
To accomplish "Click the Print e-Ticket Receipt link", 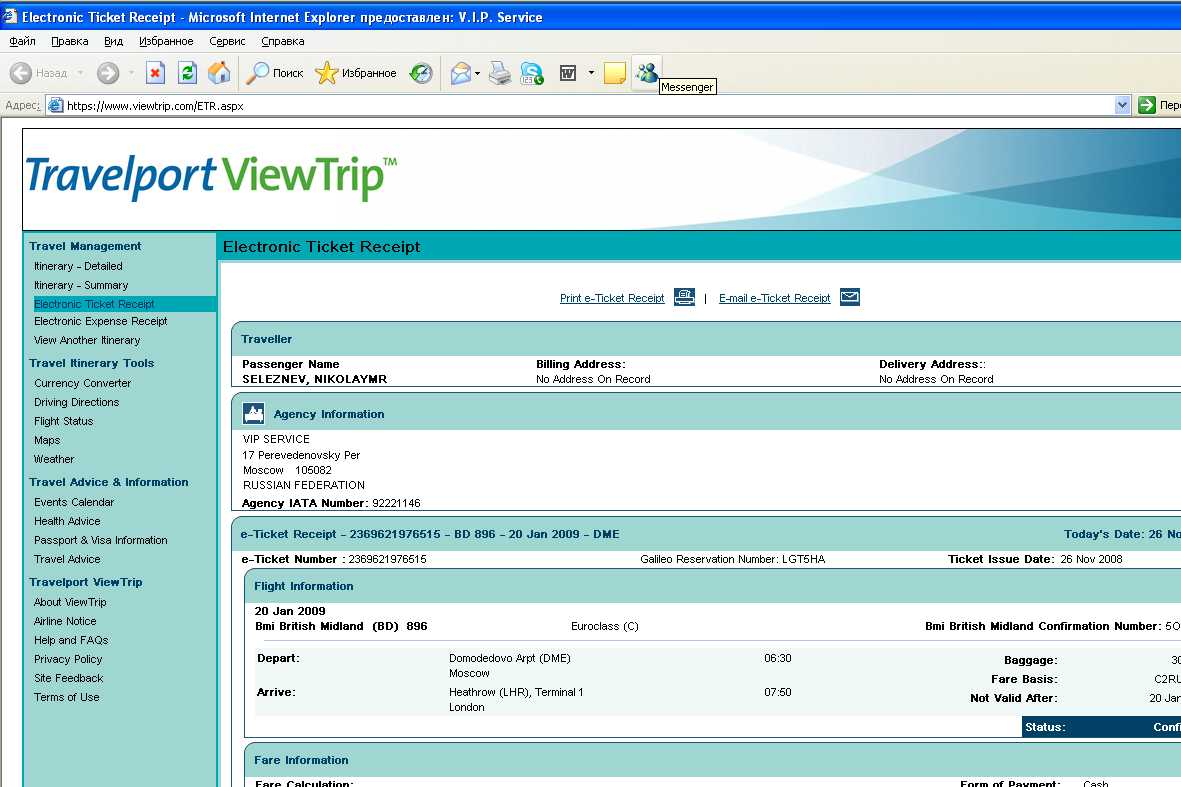I will click(x=612, y=298).
